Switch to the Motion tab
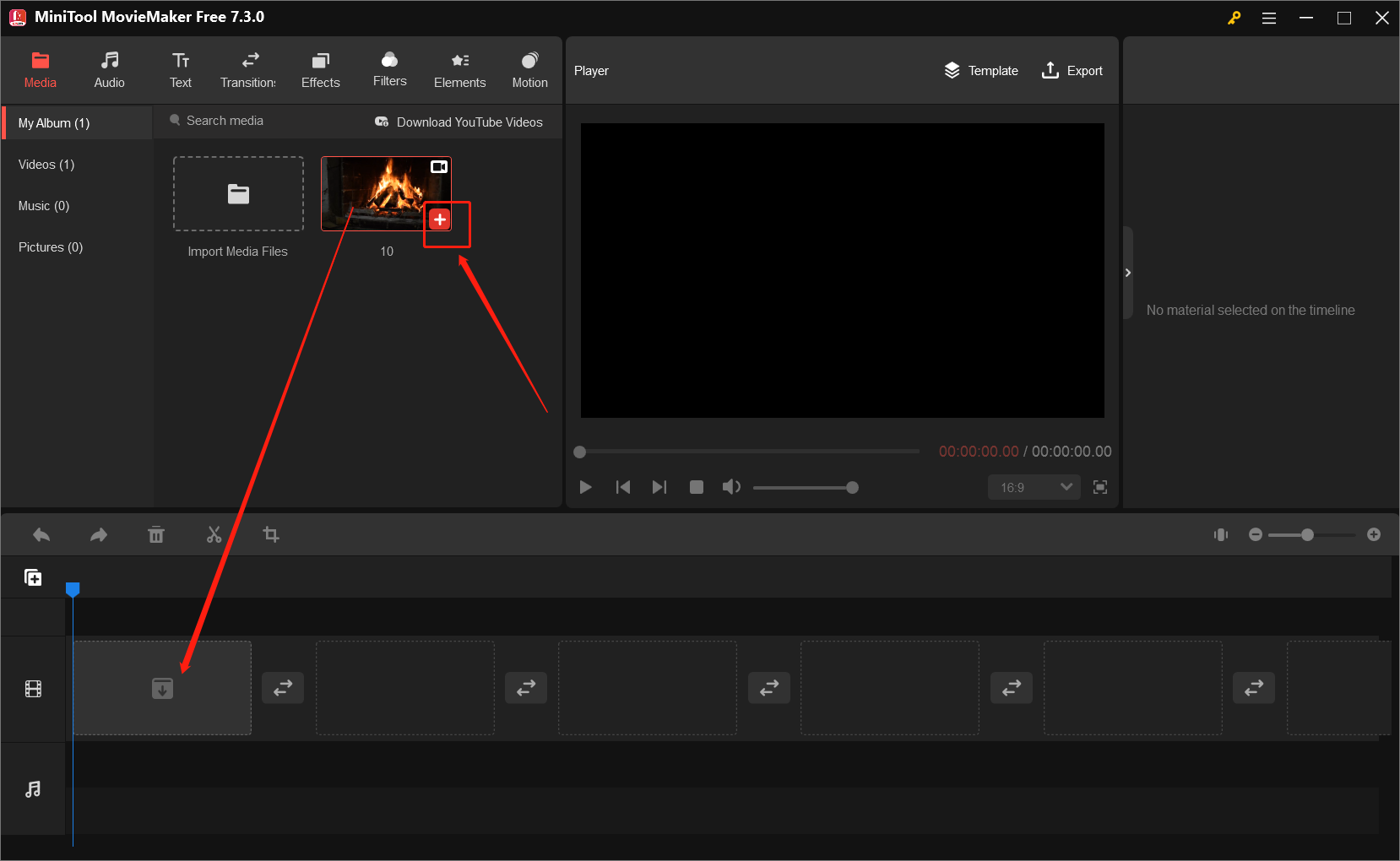1400x861 pixels. point(530,70)
